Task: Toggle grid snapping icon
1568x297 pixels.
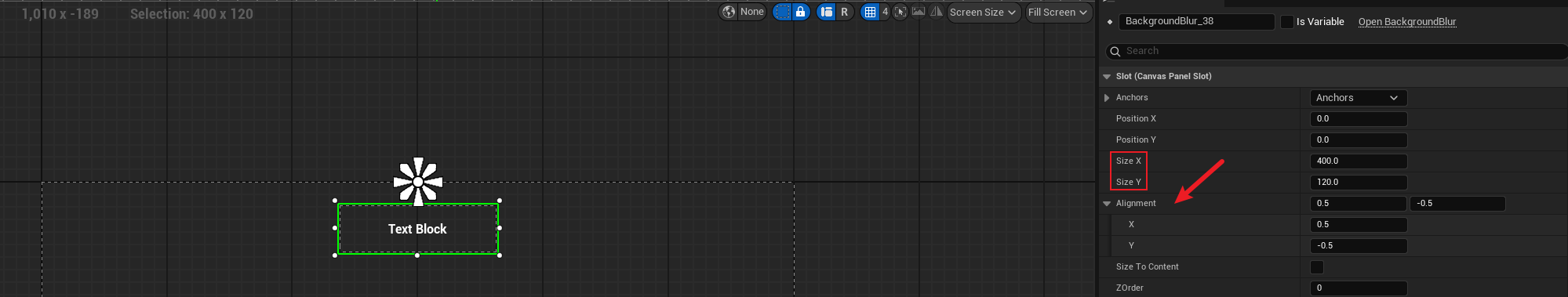Action: point(870,12)
